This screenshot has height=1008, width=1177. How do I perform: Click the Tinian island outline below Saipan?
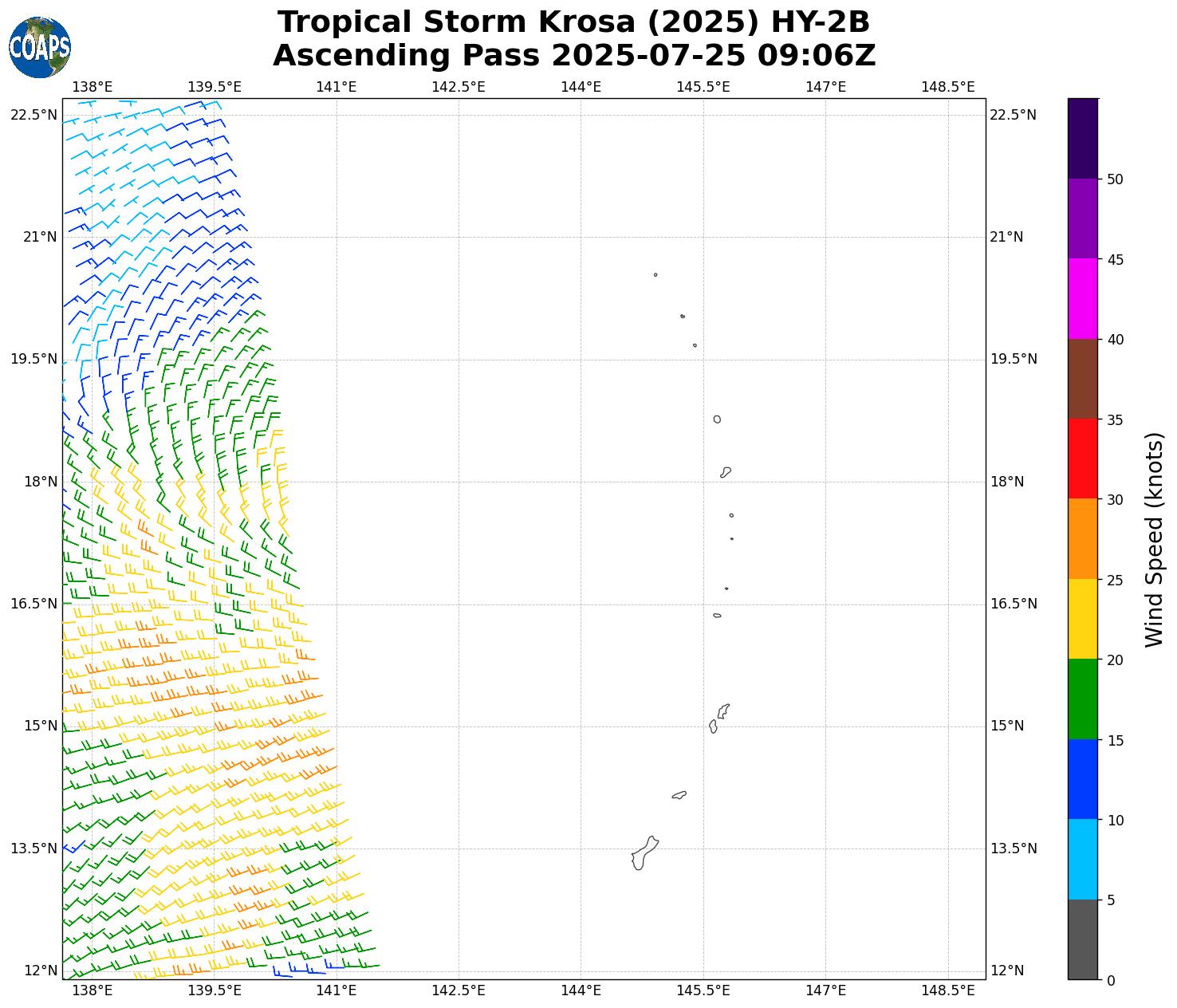coord(713,726)
